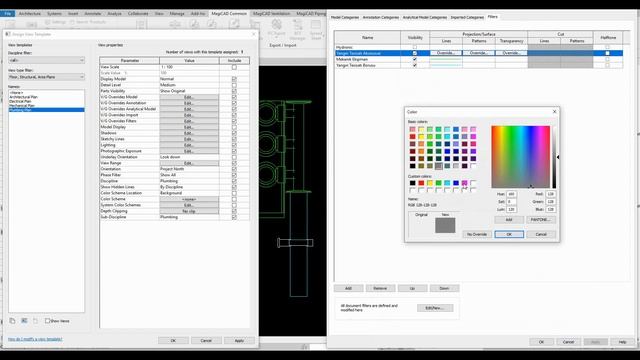Click the PANTONE button
This screenshot has width=640, height=360.
tap(541, 220)
